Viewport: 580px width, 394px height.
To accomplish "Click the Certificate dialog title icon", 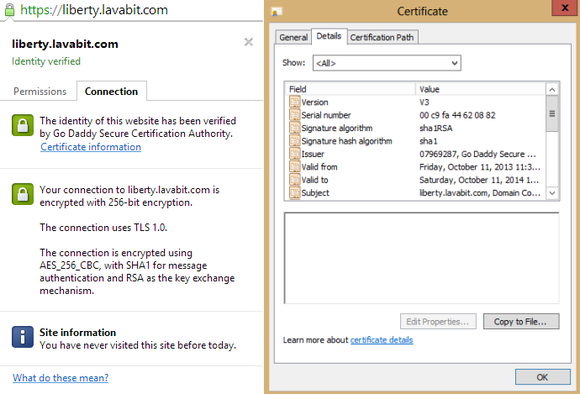I will 277,12.
